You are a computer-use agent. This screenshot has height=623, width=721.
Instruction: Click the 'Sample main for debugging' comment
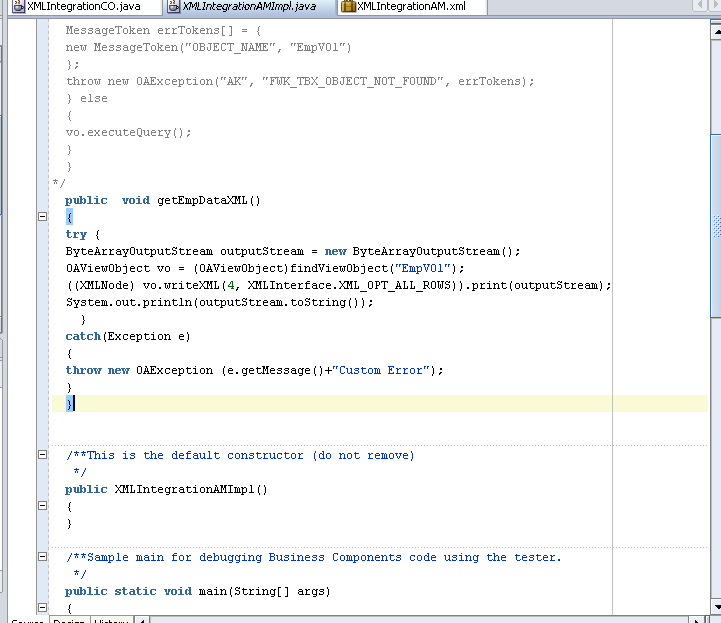314,558
